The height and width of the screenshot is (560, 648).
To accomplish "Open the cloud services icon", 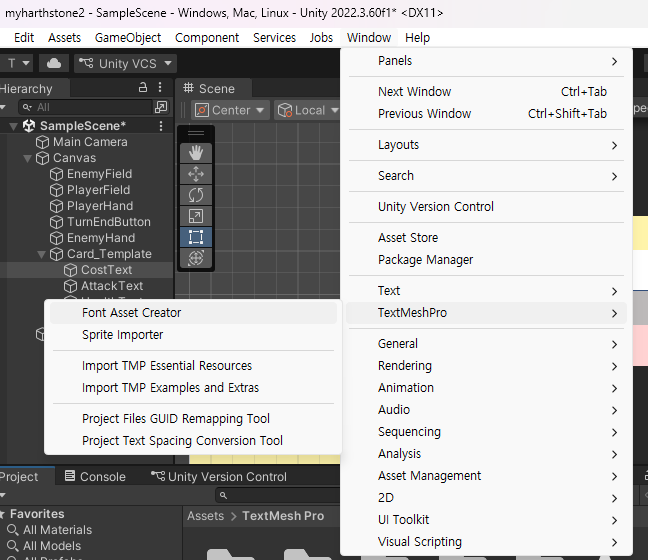I will point(54,63).
